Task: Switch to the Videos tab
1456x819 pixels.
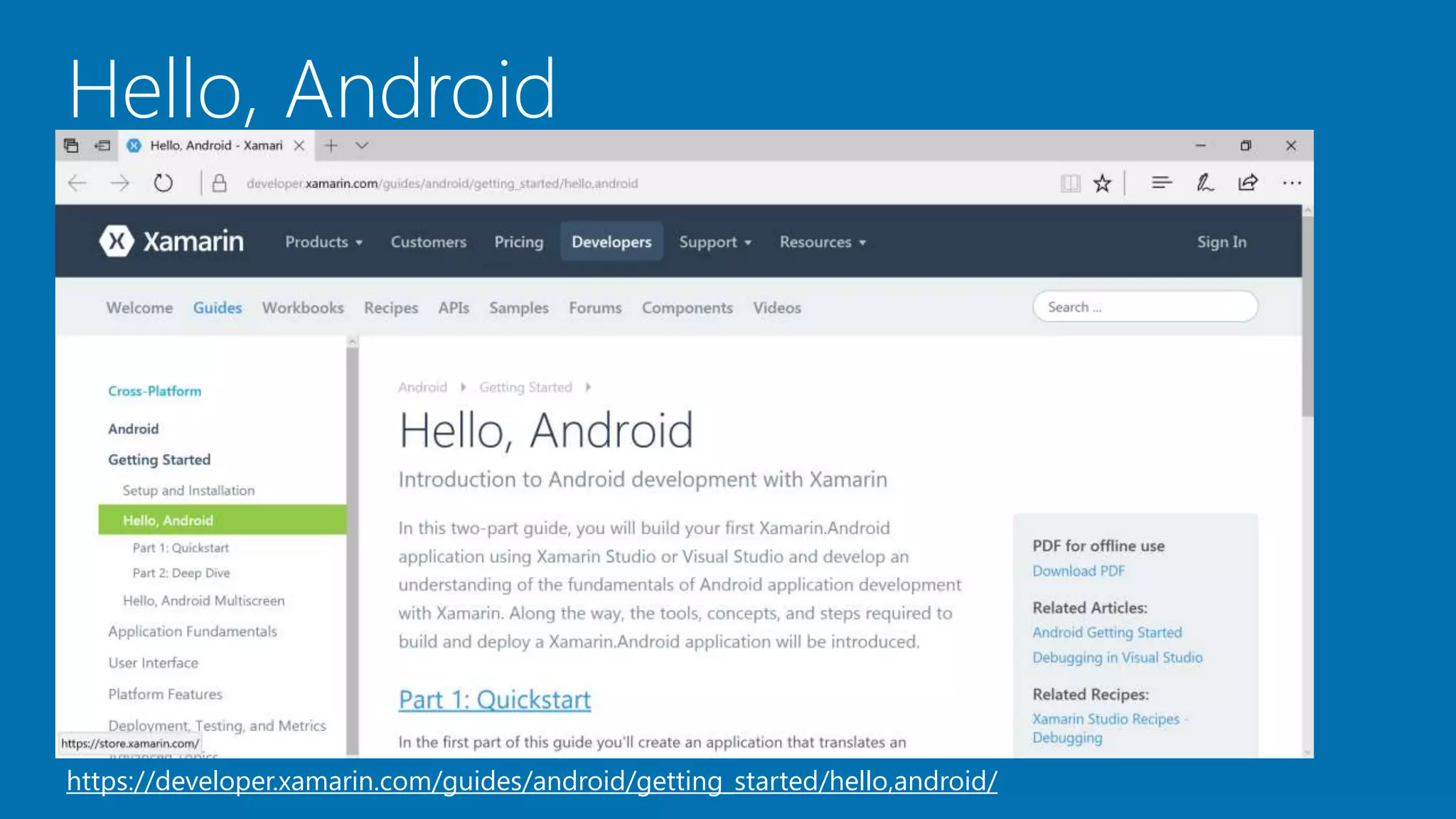Action: (x=777, y=308)
